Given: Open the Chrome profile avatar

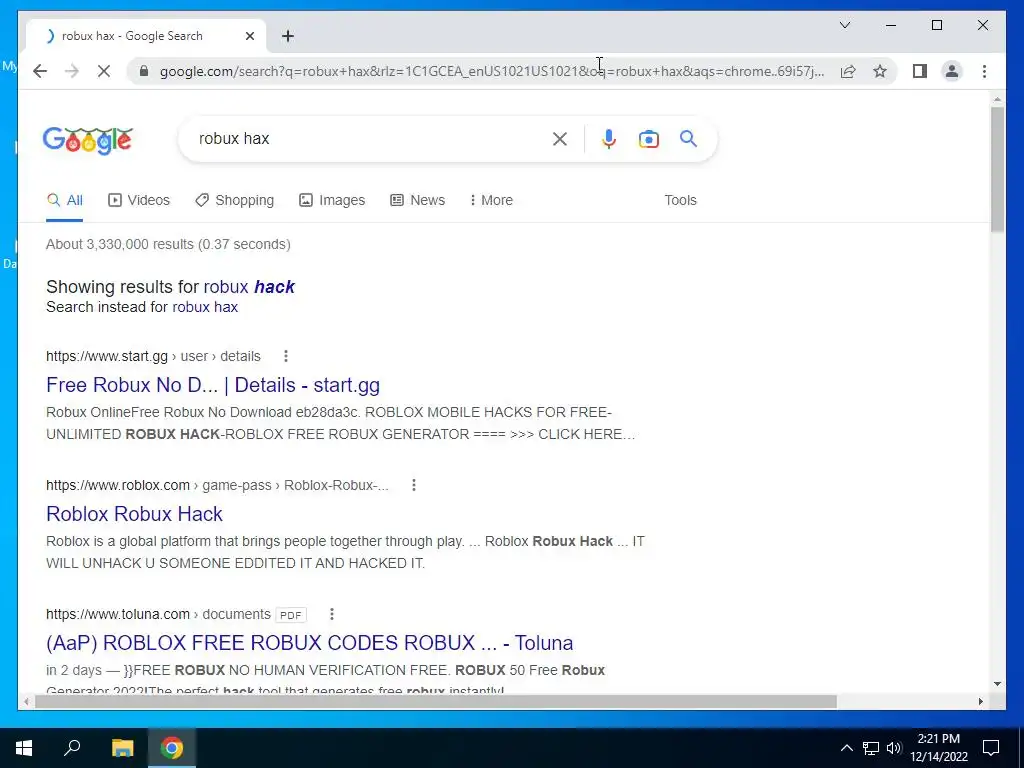Looking at the screenshot, I should pos(952,71).
